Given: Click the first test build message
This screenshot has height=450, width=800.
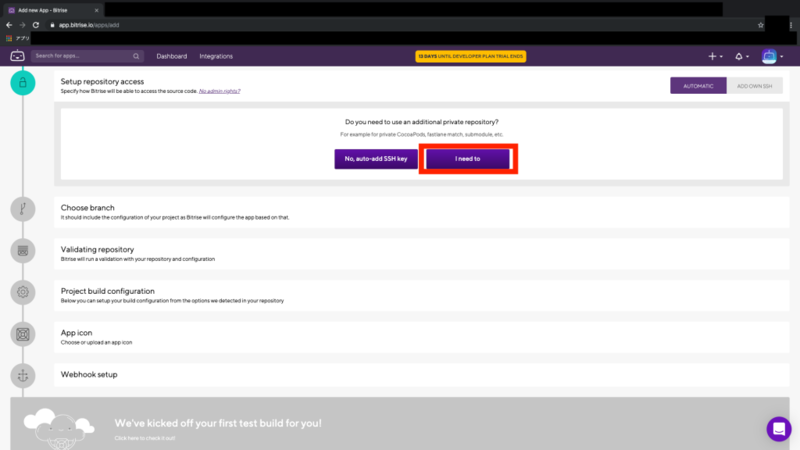Looking at the screenshot, I should [218, 423].
